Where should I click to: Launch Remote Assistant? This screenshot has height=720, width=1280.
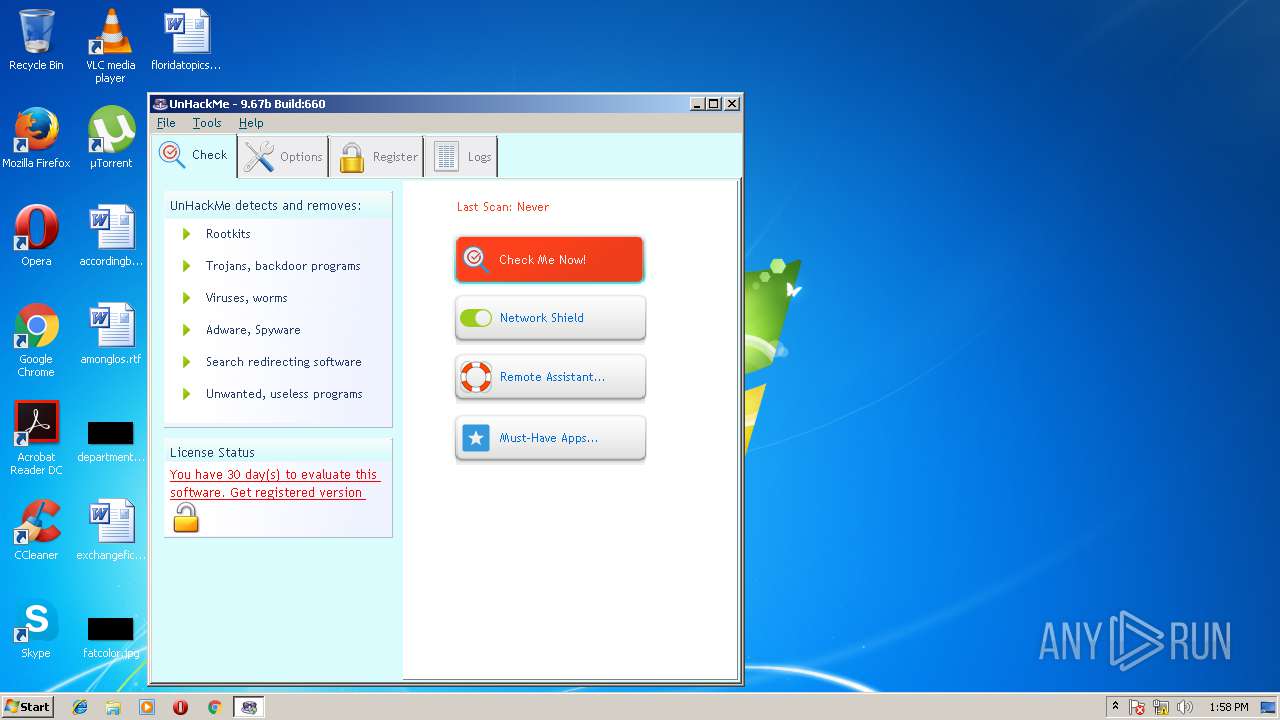pyautogui.click(x=550, y=377)
